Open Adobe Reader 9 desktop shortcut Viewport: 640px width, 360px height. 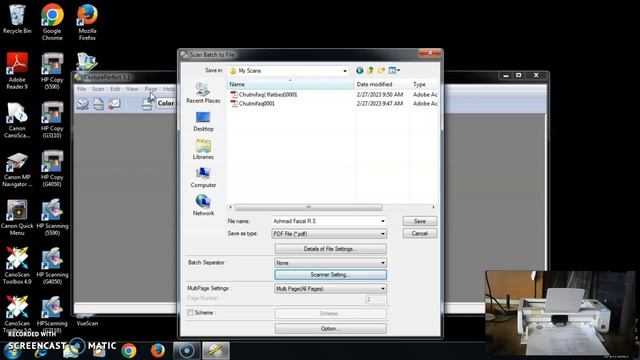coord(17,71)
